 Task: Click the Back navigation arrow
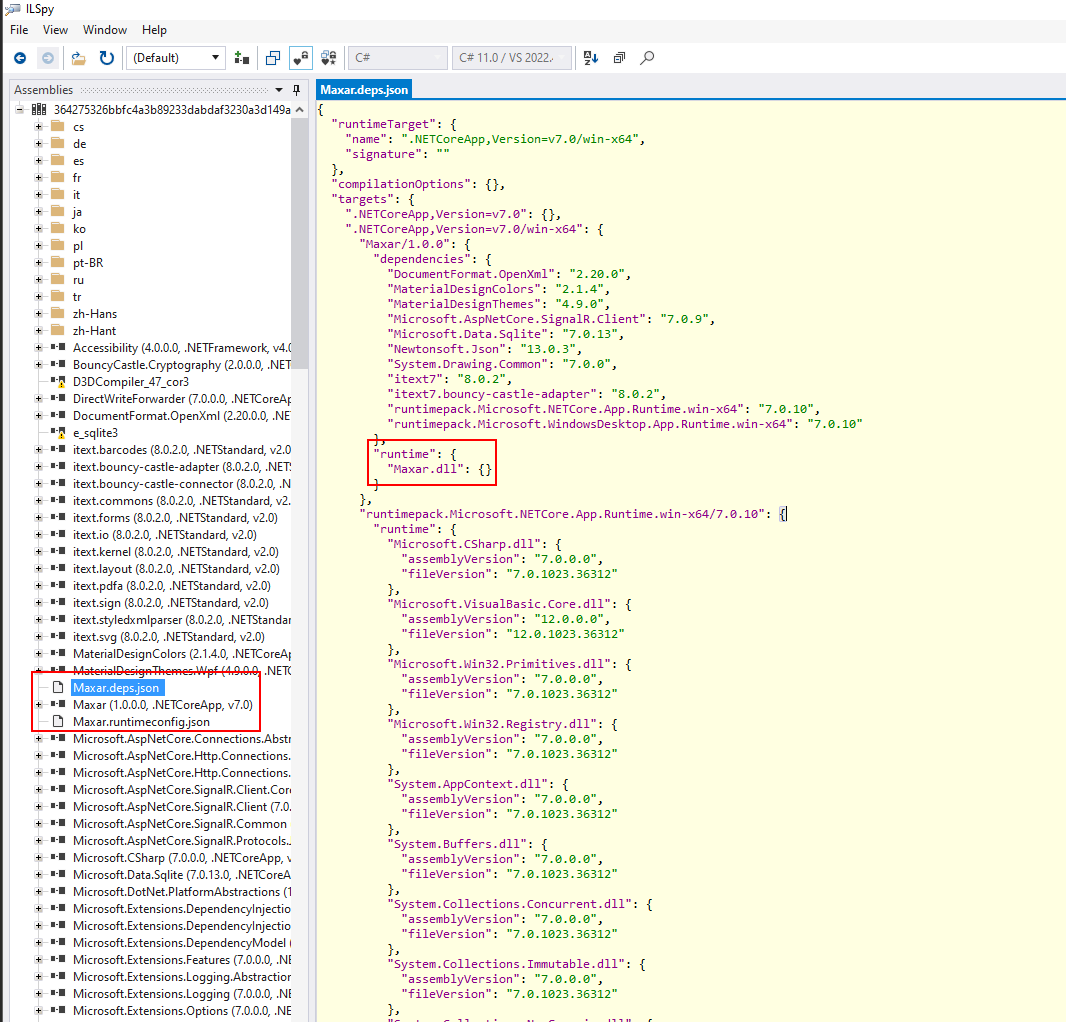coord(19,58)
